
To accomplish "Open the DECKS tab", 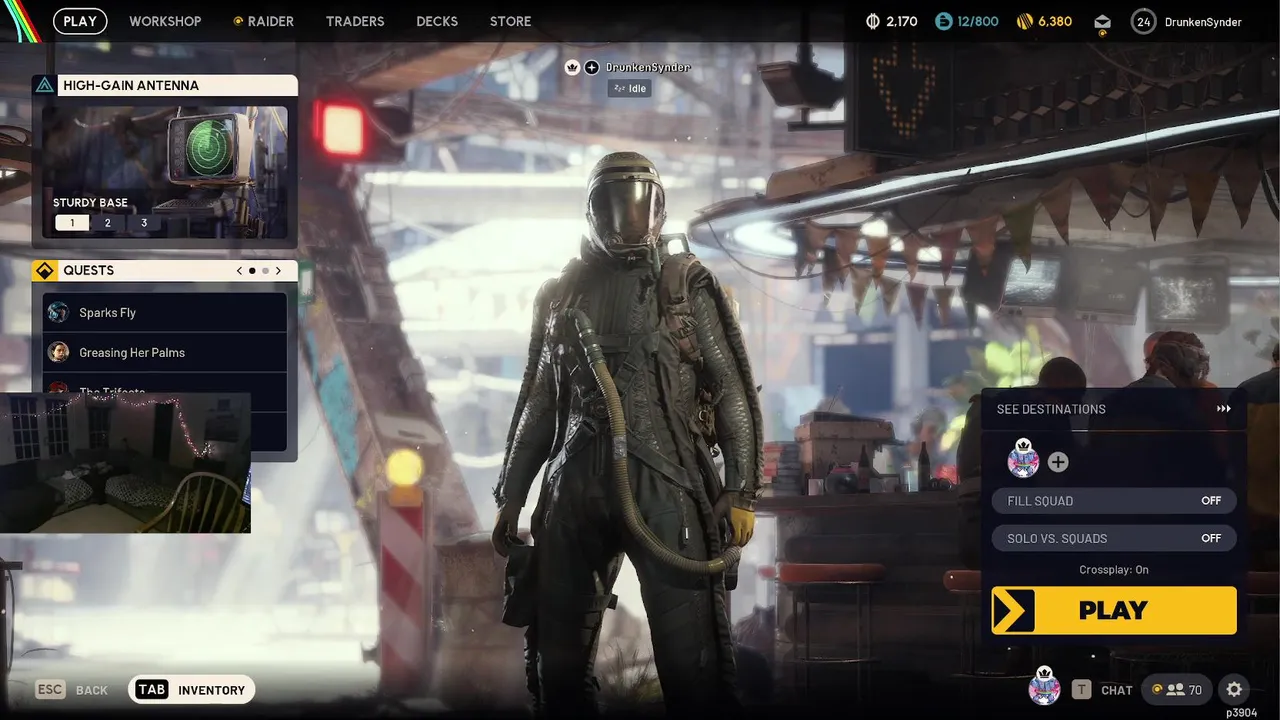I will click(437, 21).
